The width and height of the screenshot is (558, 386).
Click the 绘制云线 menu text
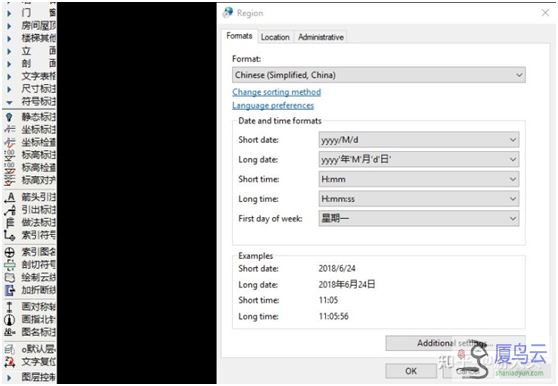[x=39, y=277]
